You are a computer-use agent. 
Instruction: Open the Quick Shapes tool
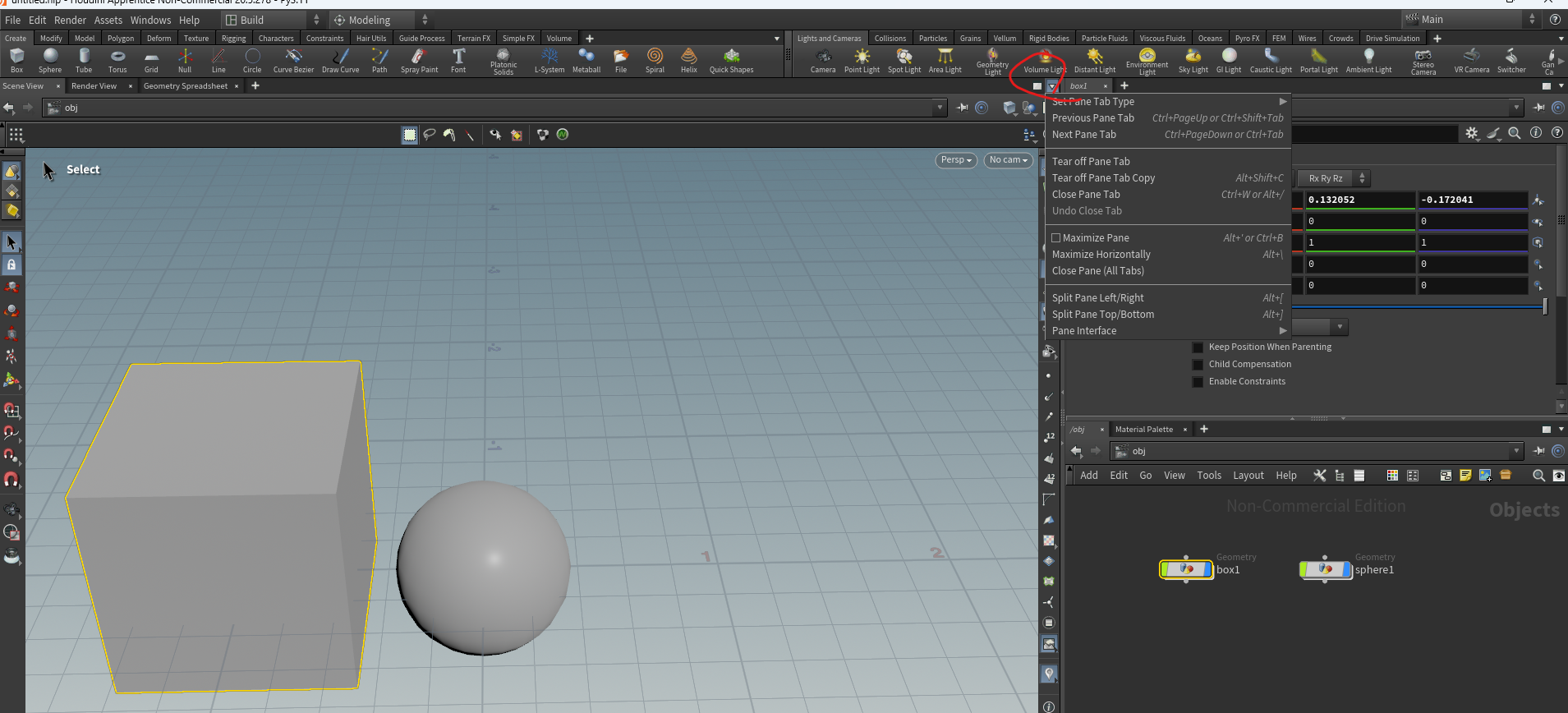[x=731, y=60]
